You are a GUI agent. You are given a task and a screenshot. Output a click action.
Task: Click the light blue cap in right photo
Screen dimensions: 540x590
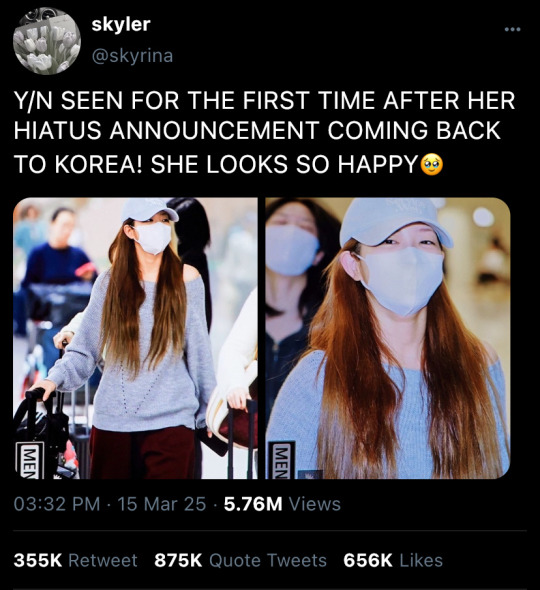tap(395, 222)
